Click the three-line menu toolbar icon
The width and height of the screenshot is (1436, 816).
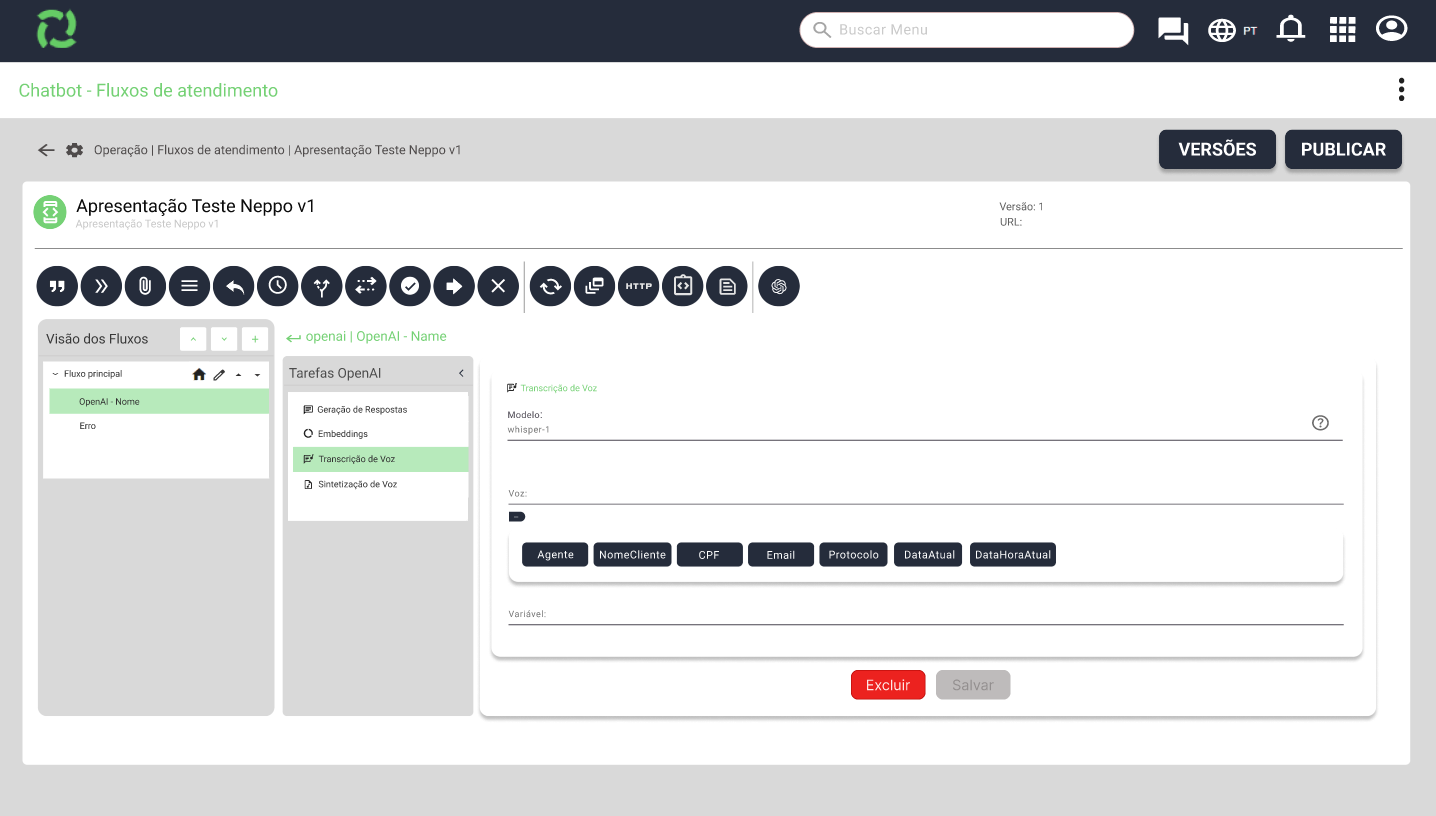190,286
